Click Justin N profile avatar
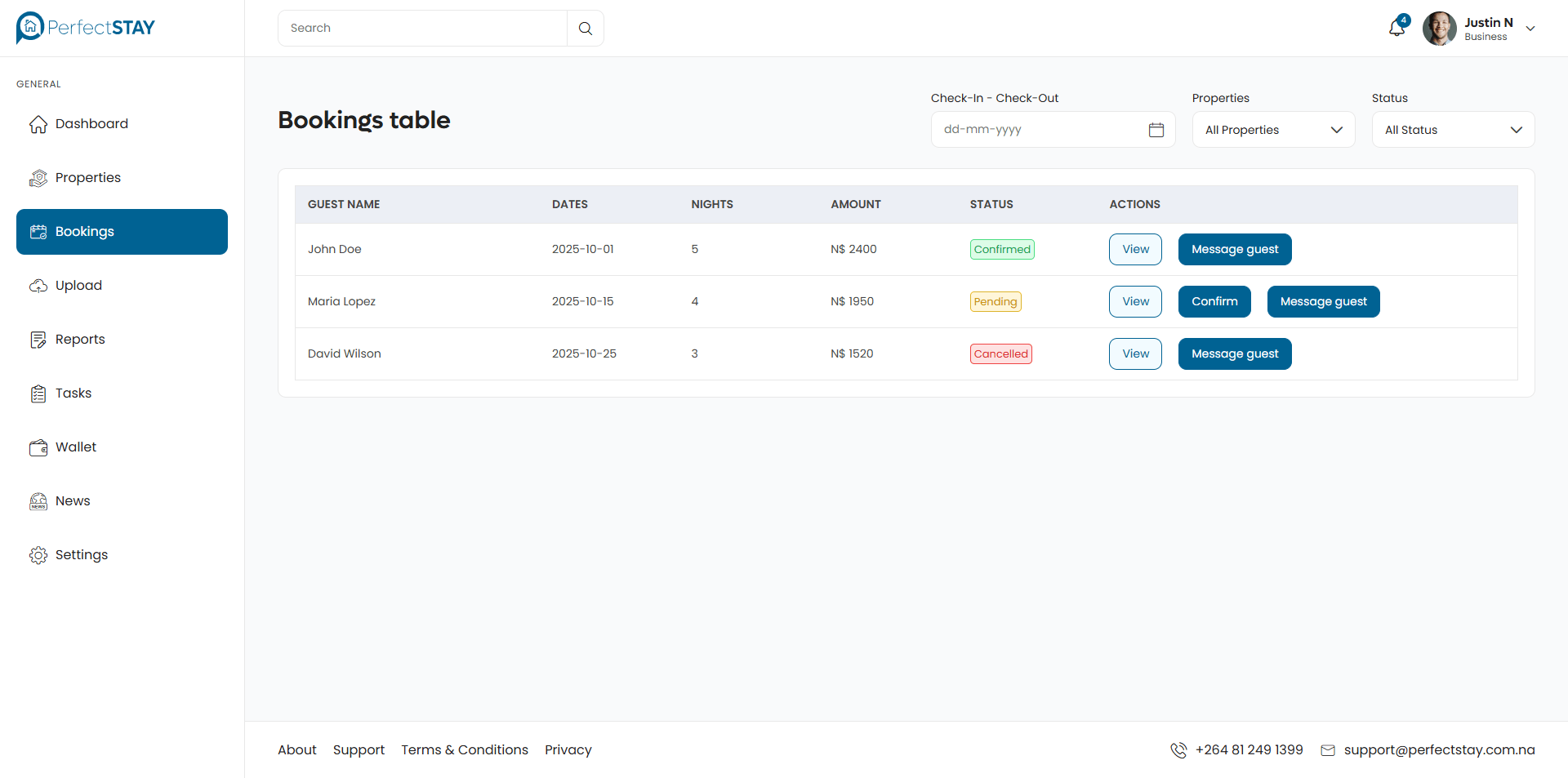 click(1439, 29)
